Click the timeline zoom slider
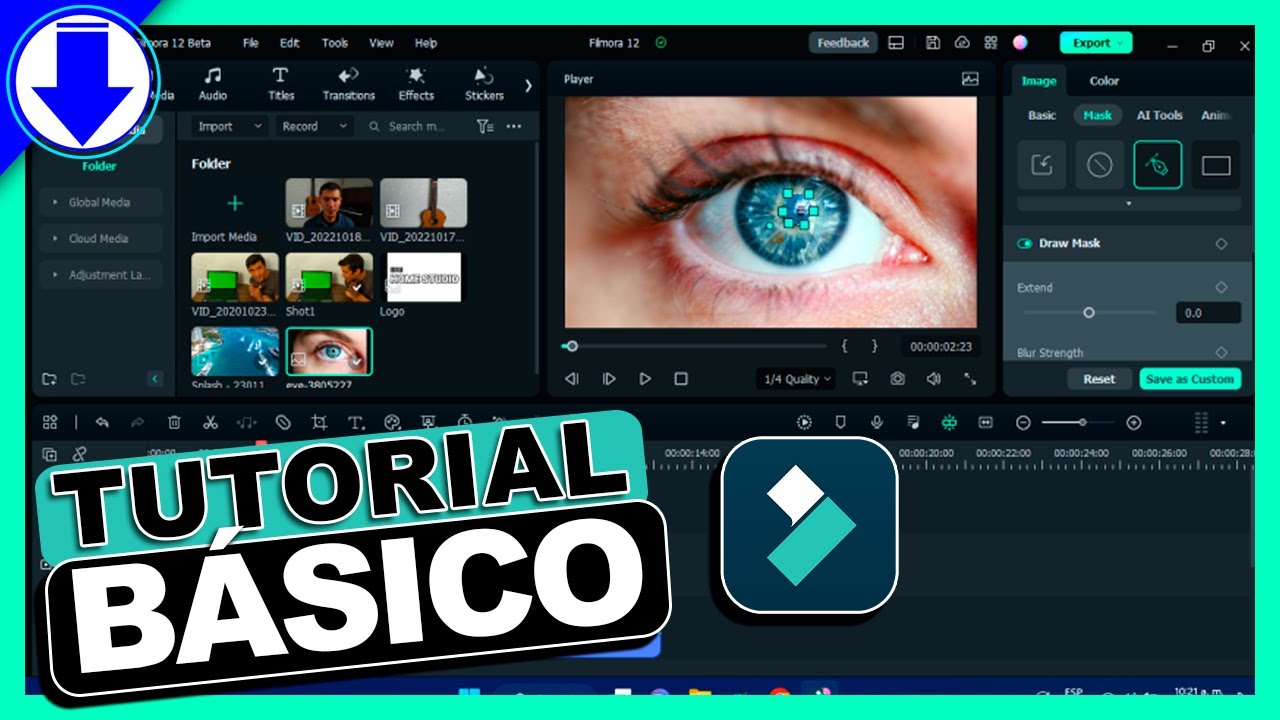This screenshot has width=1280, height=720. click(x=1079, y=423)
